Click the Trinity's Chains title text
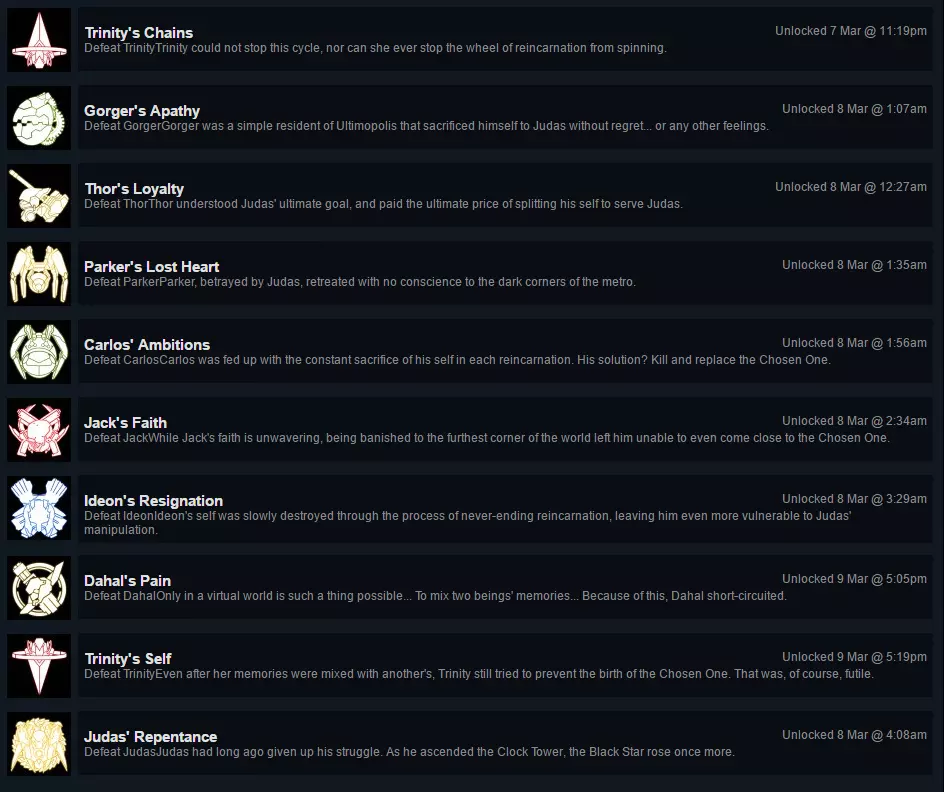944x792 pixels. [139, 33]
